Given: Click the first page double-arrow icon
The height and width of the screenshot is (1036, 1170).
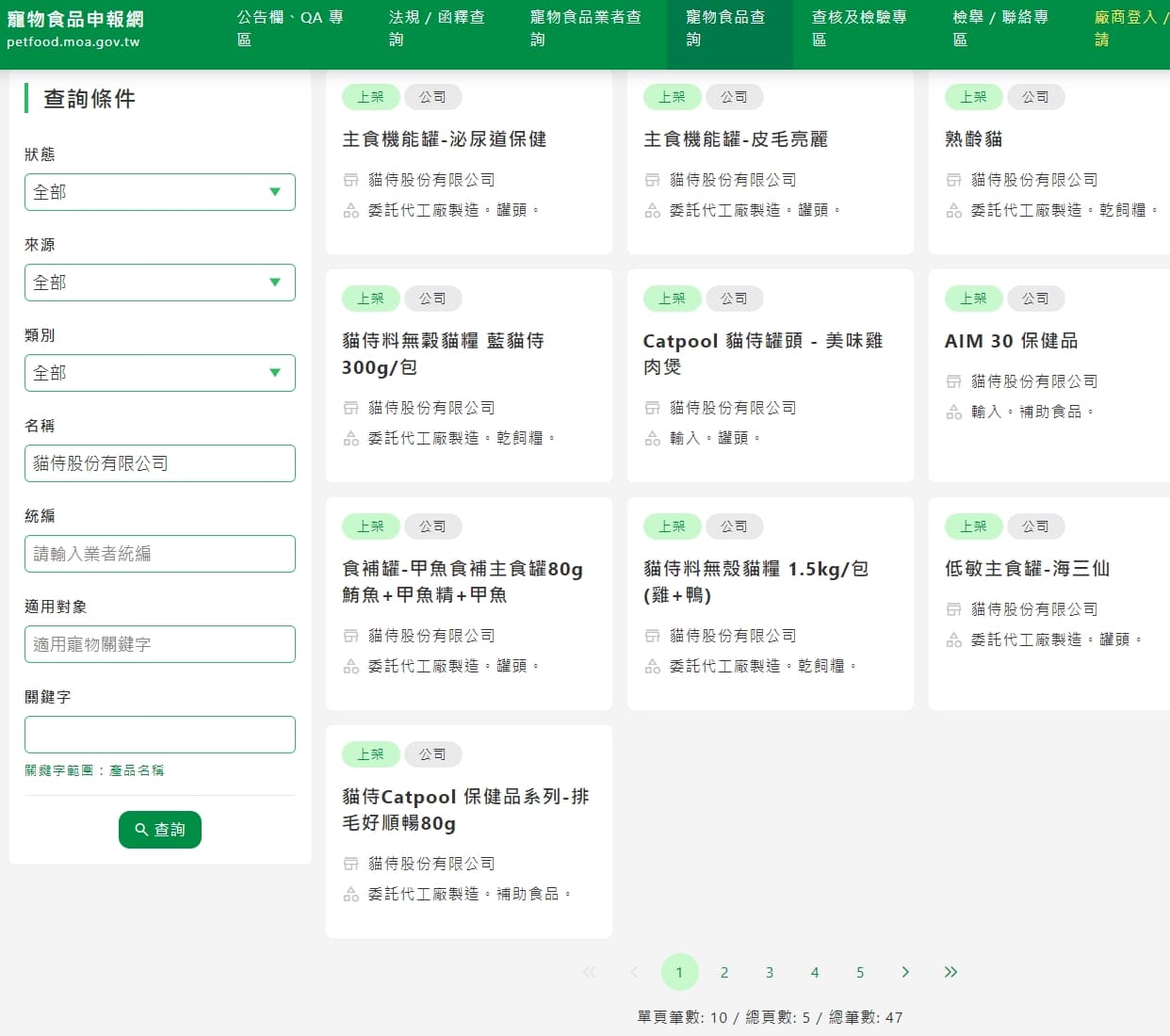Looking at the screenshot, I should pos(589,972).
